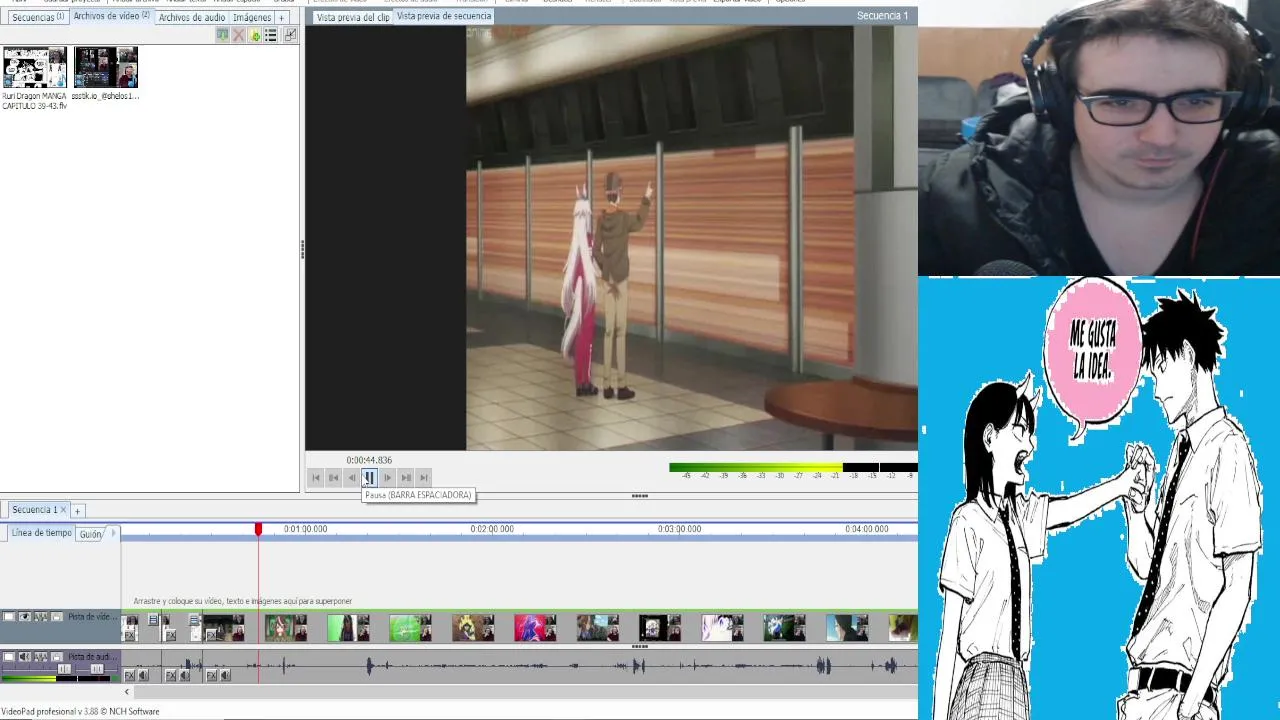Expand the arrow next to the Guión tab
This screenshot has width=1280, height=720.
(x=113, y=533)
